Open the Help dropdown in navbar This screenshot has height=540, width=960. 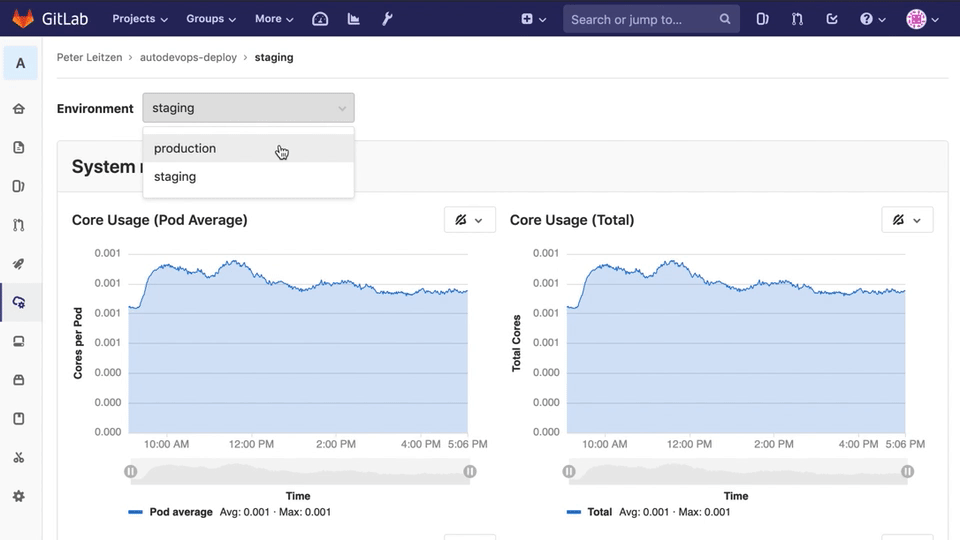tap(872, 19)
